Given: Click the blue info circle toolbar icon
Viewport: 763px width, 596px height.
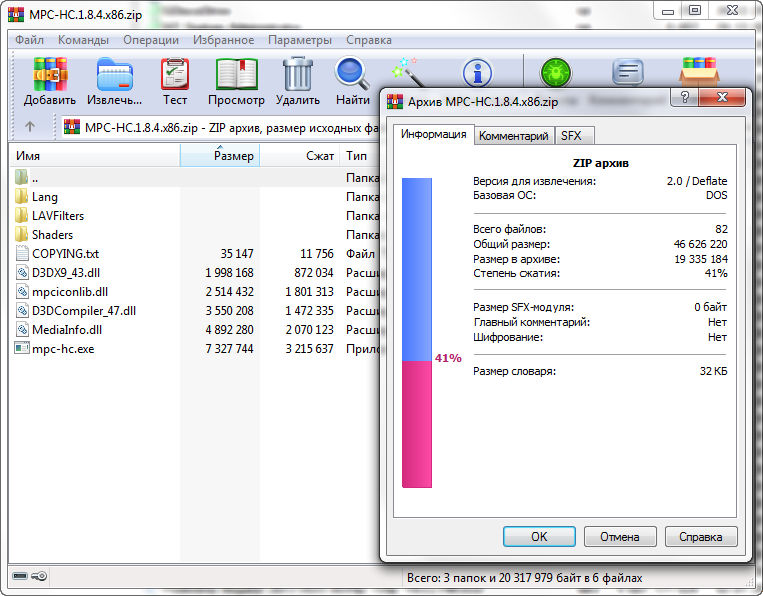Looking at the screenshot, I should [x=477, y=73].
